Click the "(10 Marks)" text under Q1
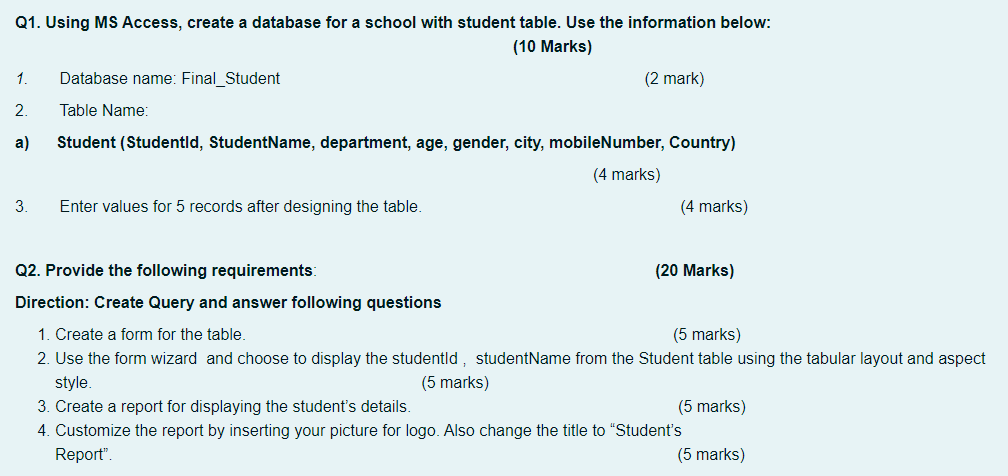 [552, 47]
